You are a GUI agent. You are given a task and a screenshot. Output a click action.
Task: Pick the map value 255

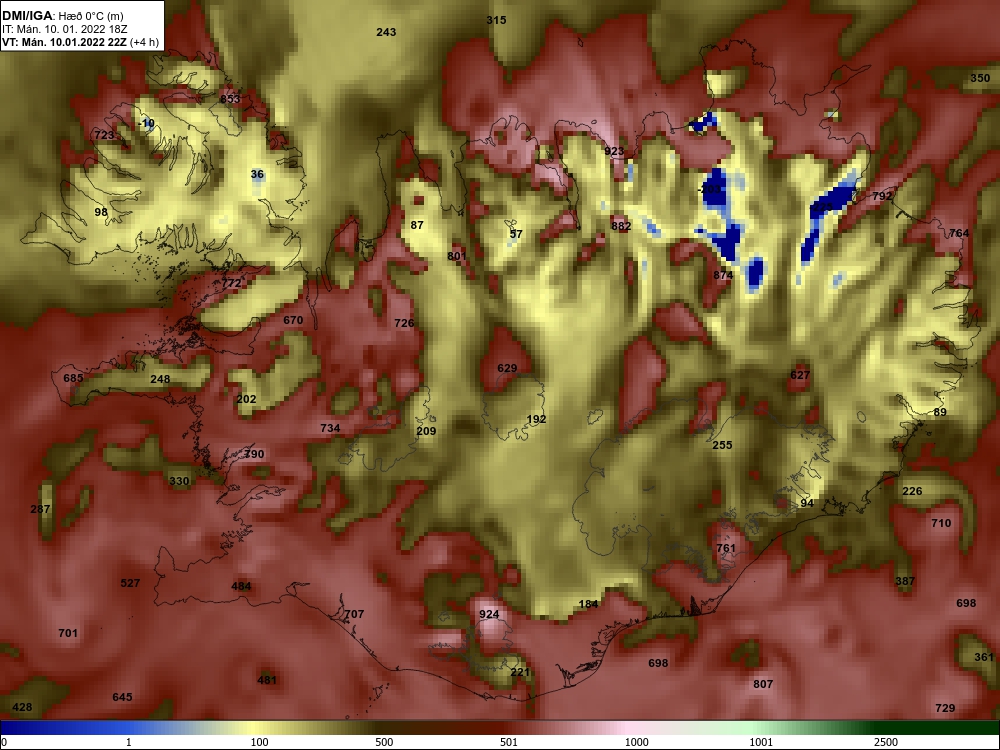click(x=722, y=445)
